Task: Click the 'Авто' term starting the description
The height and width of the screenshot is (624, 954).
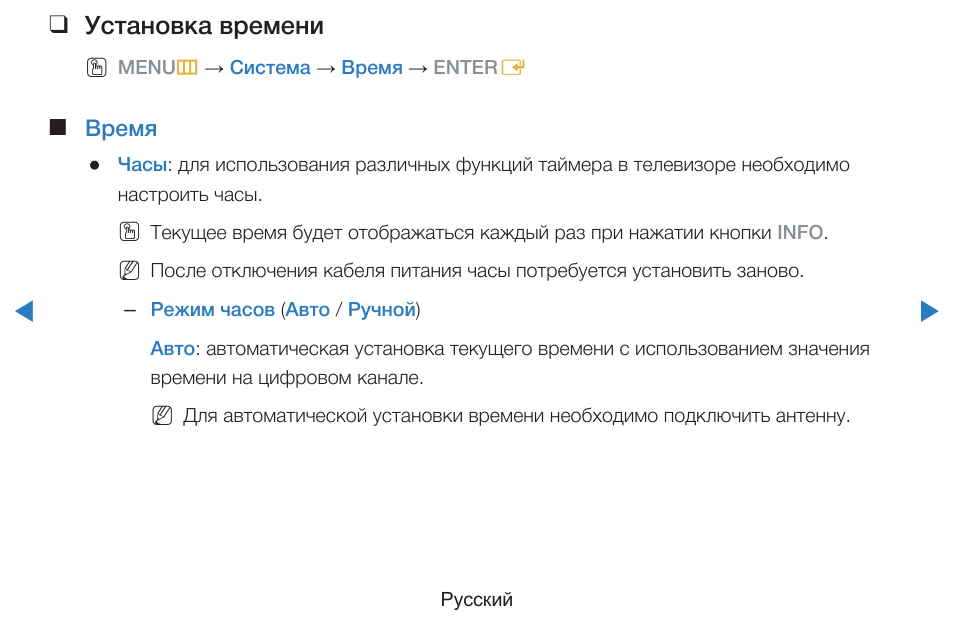Action: tap(172, 349)
